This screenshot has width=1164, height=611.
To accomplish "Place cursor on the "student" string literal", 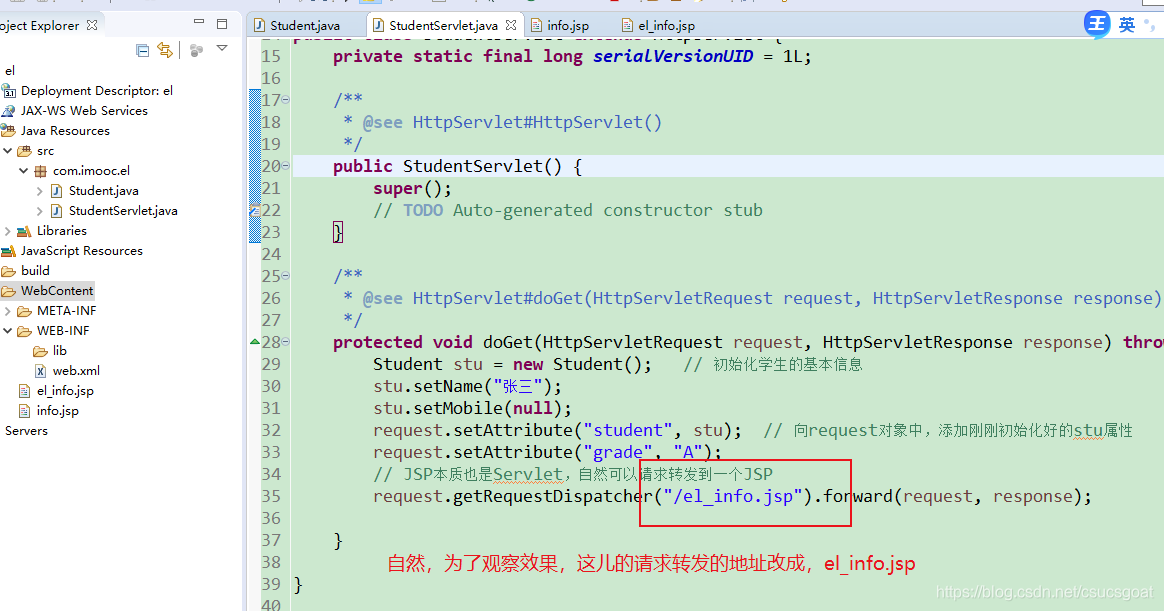I will [x=628, y=431].
